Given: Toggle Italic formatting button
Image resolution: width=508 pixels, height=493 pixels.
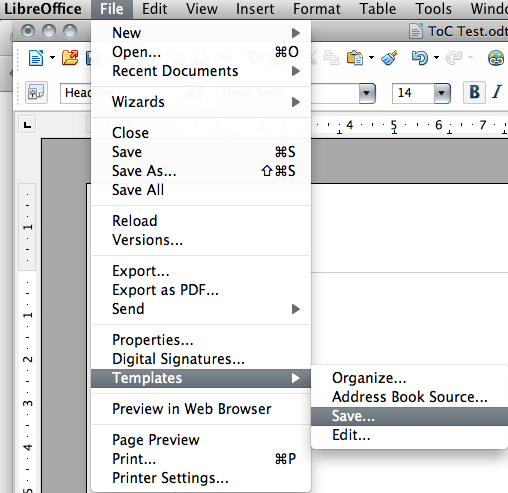Looking at the screenshot, I should coord(497,92).
